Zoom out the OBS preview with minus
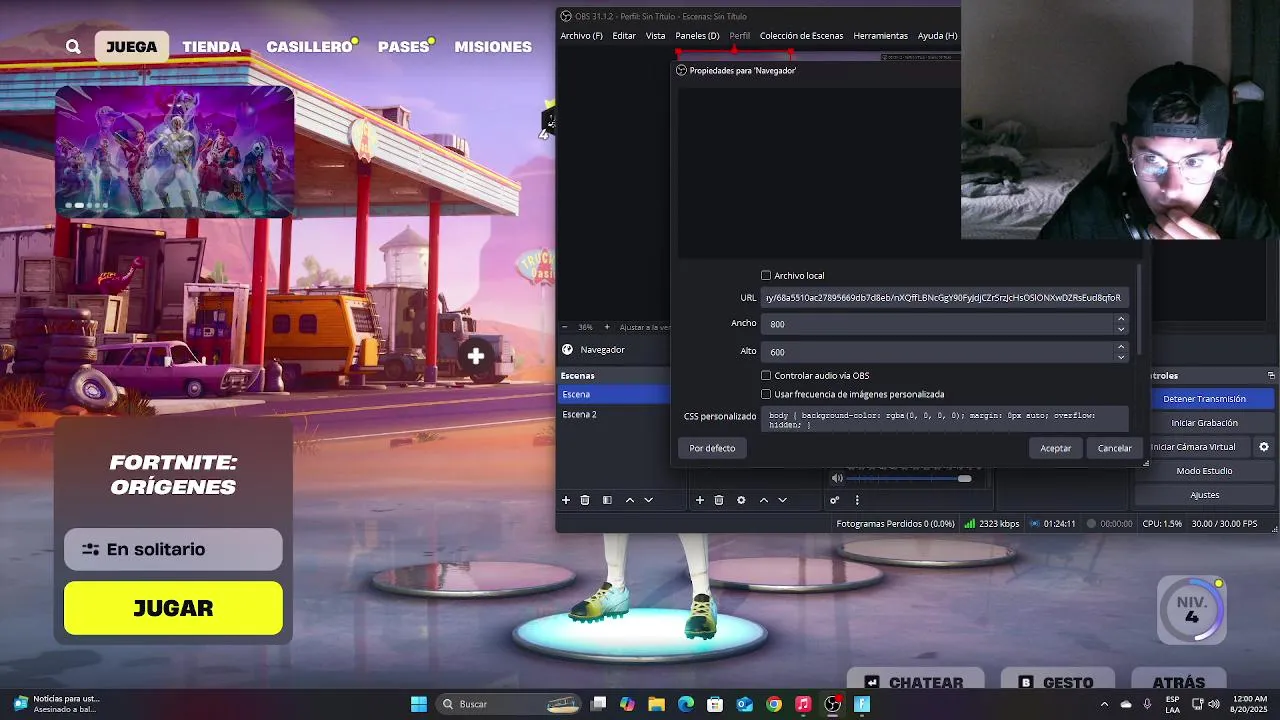 pyautogui.click(x=565, y=327)
